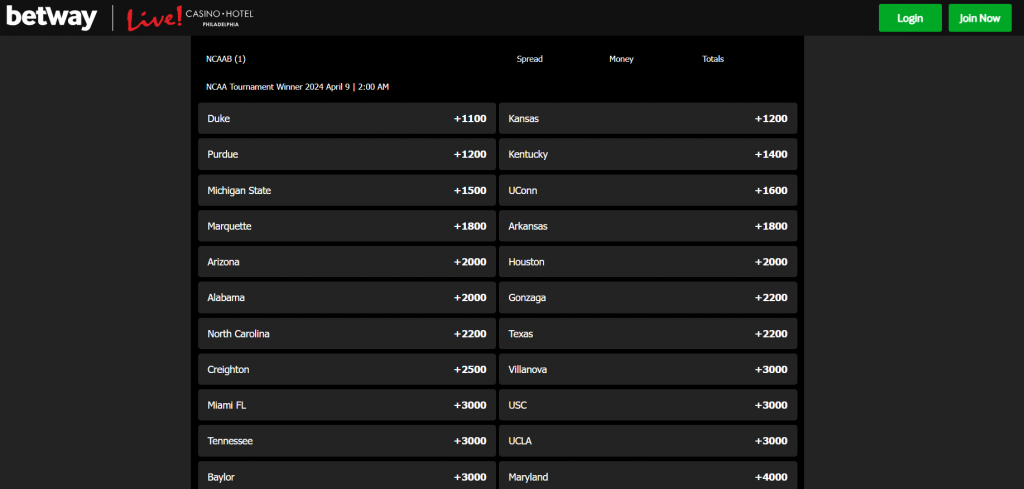This screenshot has height=489, width=1024.
Task: Click the Spread column header
Action: tap(530, 59)
